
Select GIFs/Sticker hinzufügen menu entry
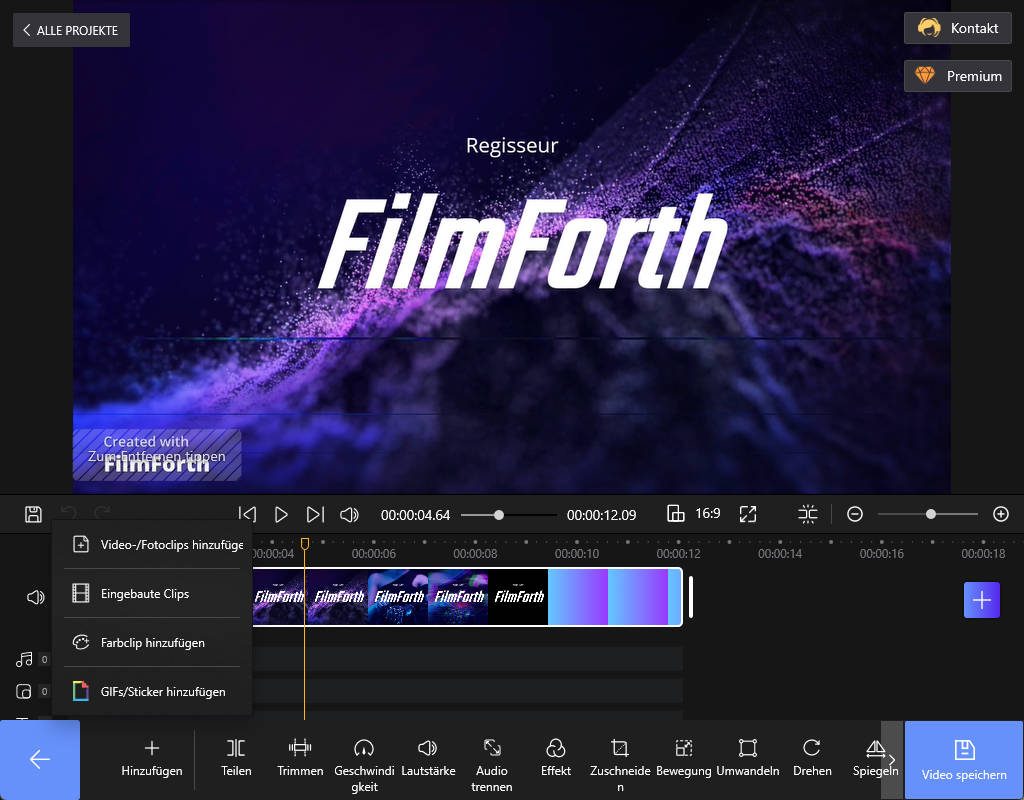152,692
